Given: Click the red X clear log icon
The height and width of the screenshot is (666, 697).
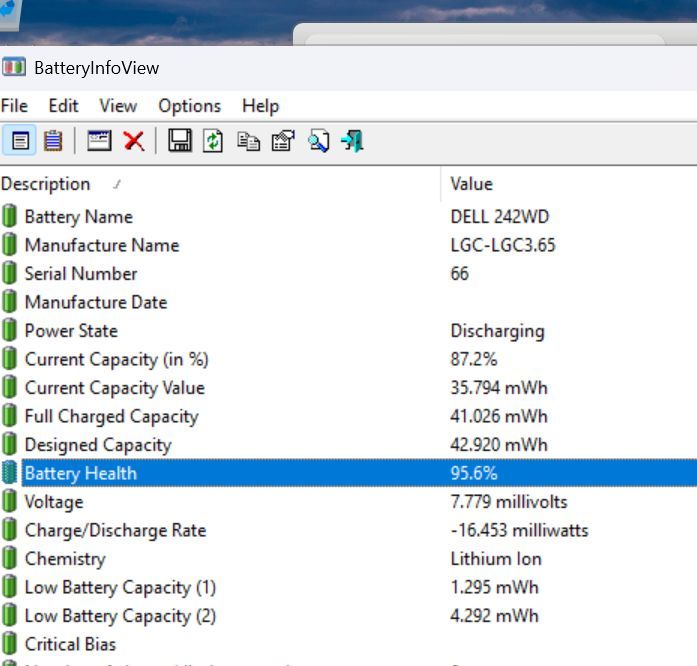Looking at the screenshot, I should tap(134, 141).
